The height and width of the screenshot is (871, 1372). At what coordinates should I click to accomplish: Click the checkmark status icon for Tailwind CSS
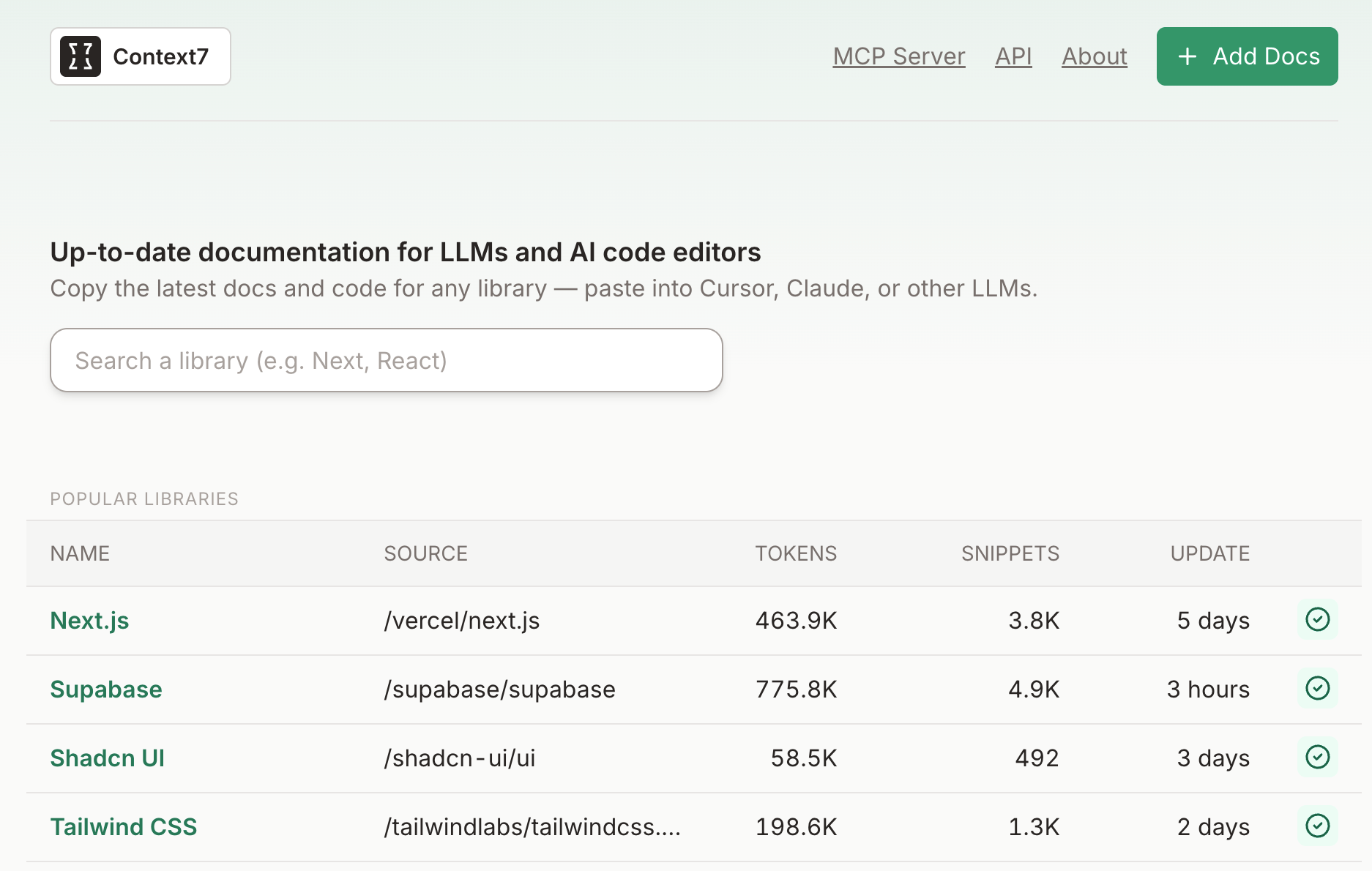(x=1317, y=826)
